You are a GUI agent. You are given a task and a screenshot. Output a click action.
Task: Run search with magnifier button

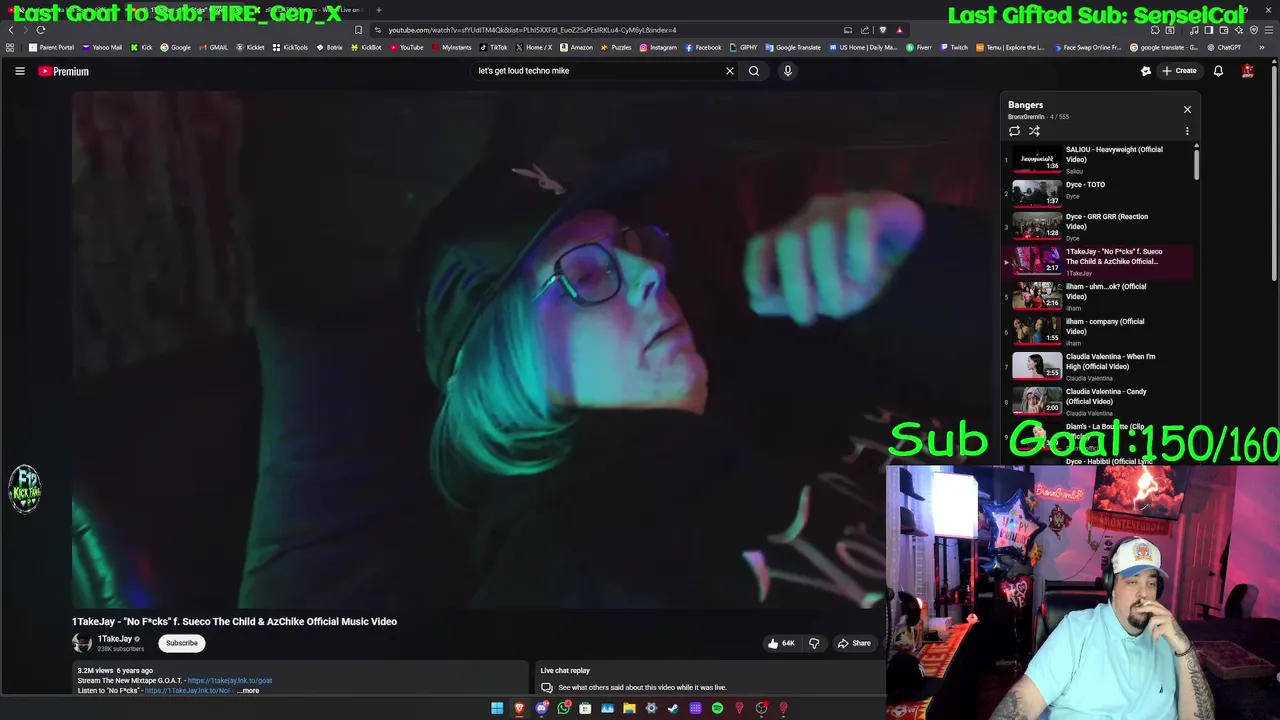(x=754, y=71)
